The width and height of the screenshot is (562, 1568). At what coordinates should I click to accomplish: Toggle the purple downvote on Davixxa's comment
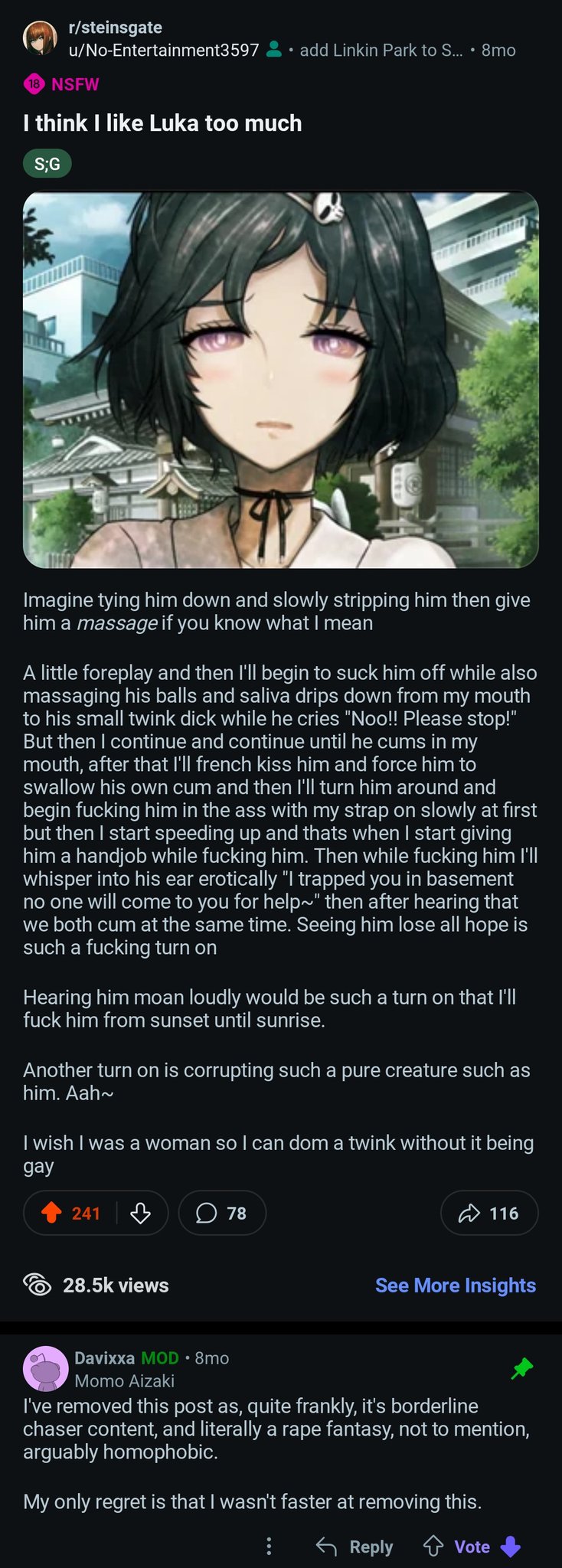pos(510,1547)
